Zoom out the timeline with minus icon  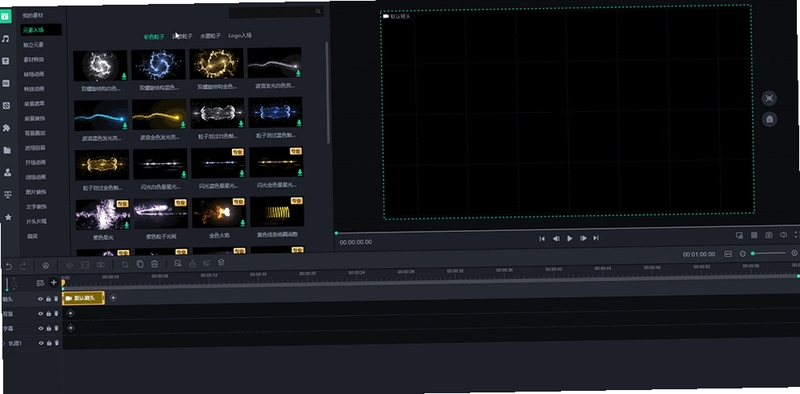click(743, 254)
